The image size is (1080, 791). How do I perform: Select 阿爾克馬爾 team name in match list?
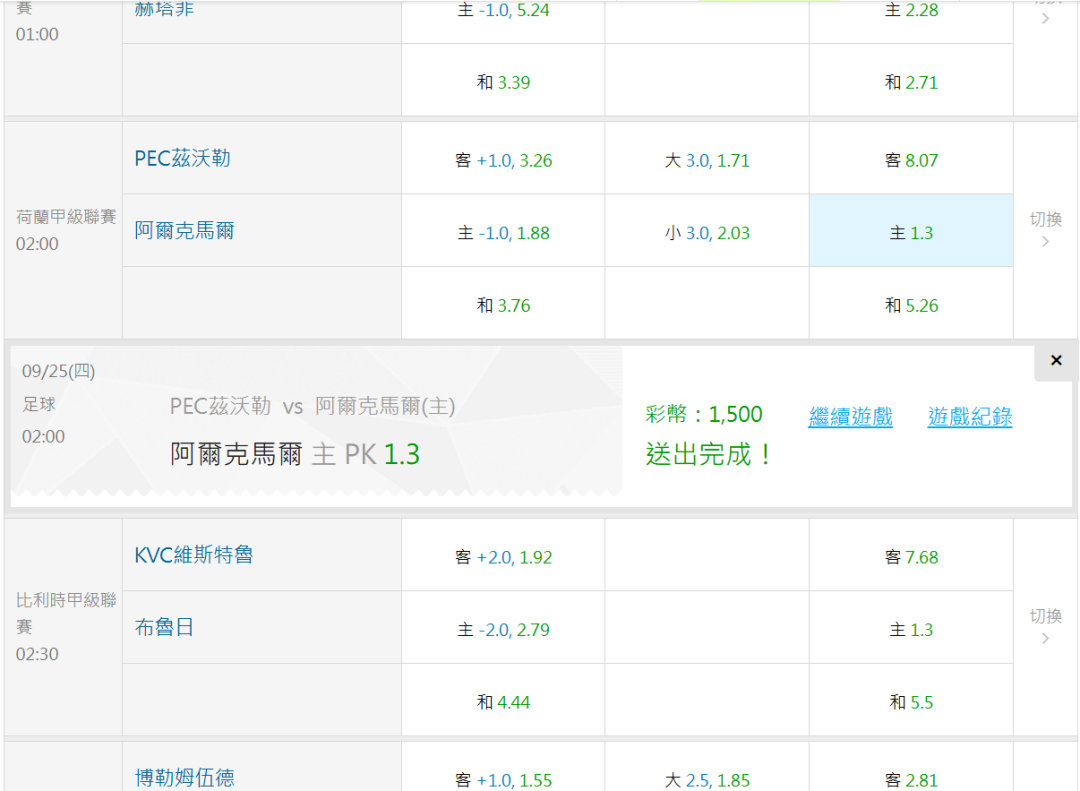tap(185, 231)
